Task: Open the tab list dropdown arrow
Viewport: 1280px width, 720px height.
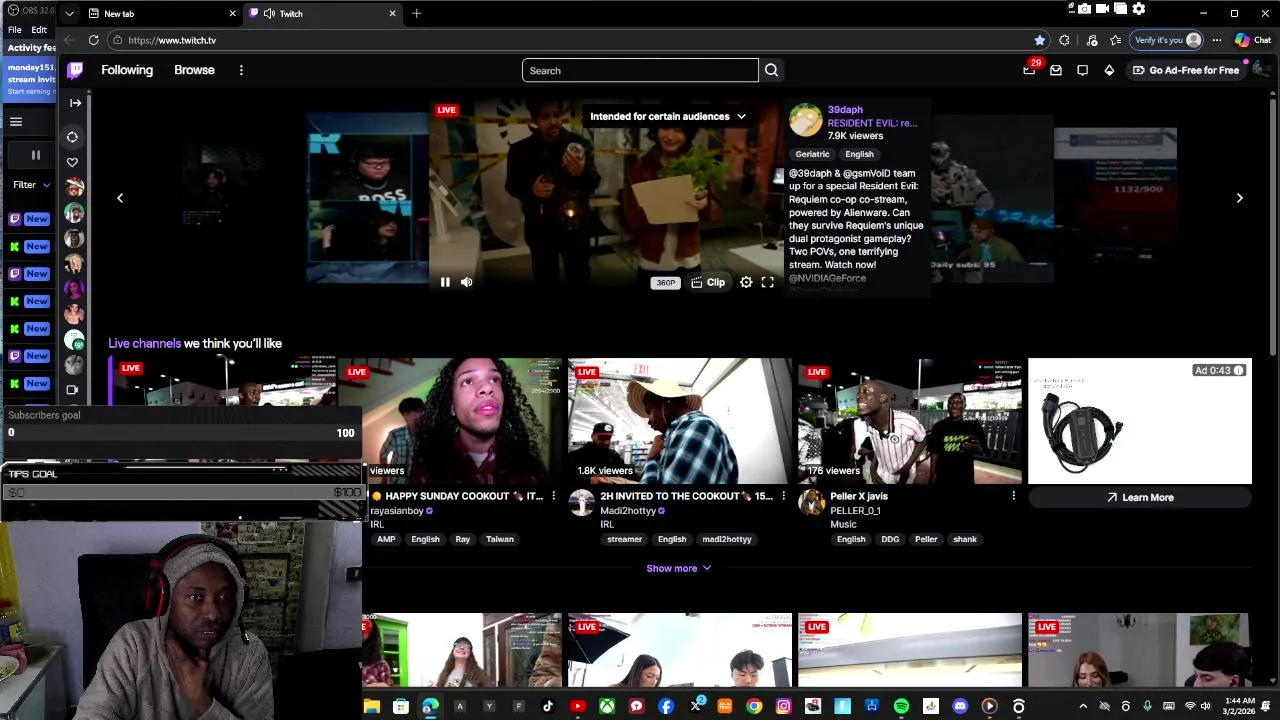Action: [69, 13]
